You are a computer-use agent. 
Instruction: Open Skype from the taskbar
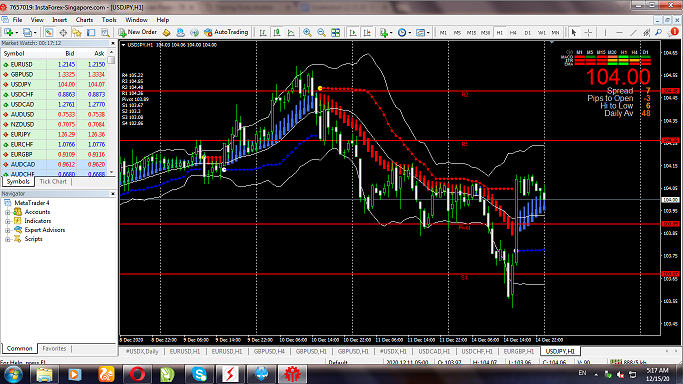(x=199, y=374)
